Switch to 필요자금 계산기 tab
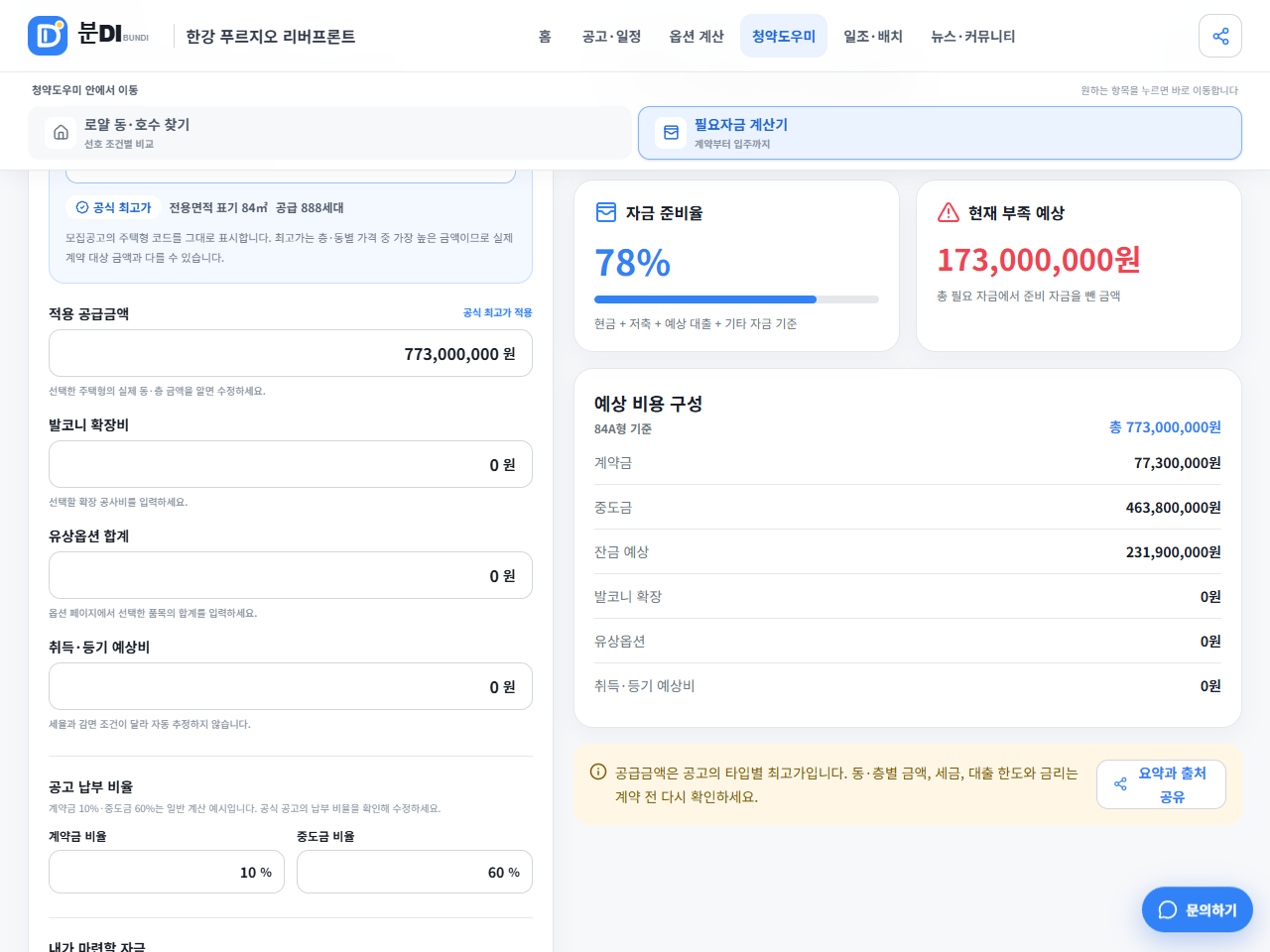 pyautogui.click(x=940, y=133)
